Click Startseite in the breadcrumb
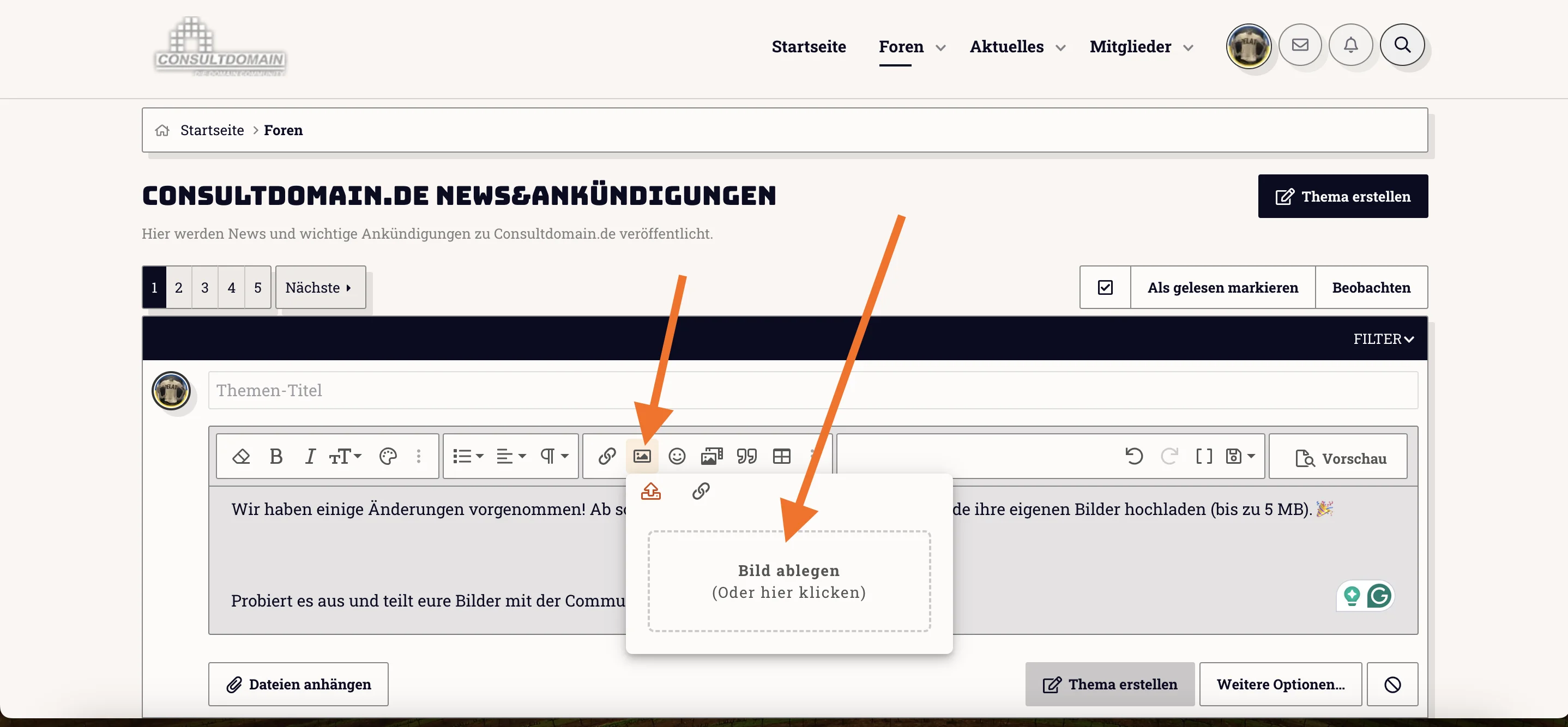Viewport: 1568px width, 727px height. (x=212, y=130)
